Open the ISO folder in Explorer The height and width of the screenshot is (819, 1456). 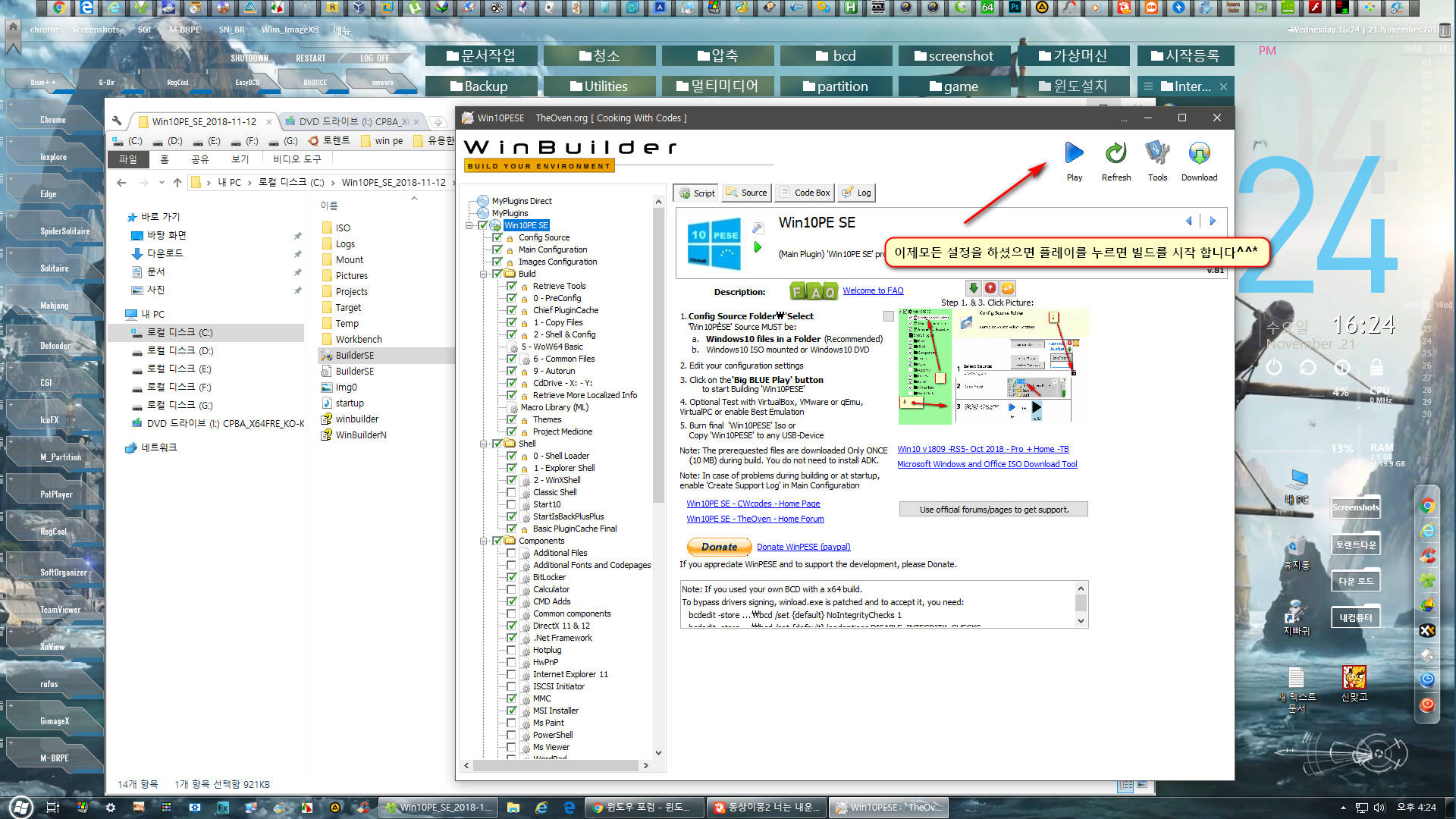(x=343, y=228)
